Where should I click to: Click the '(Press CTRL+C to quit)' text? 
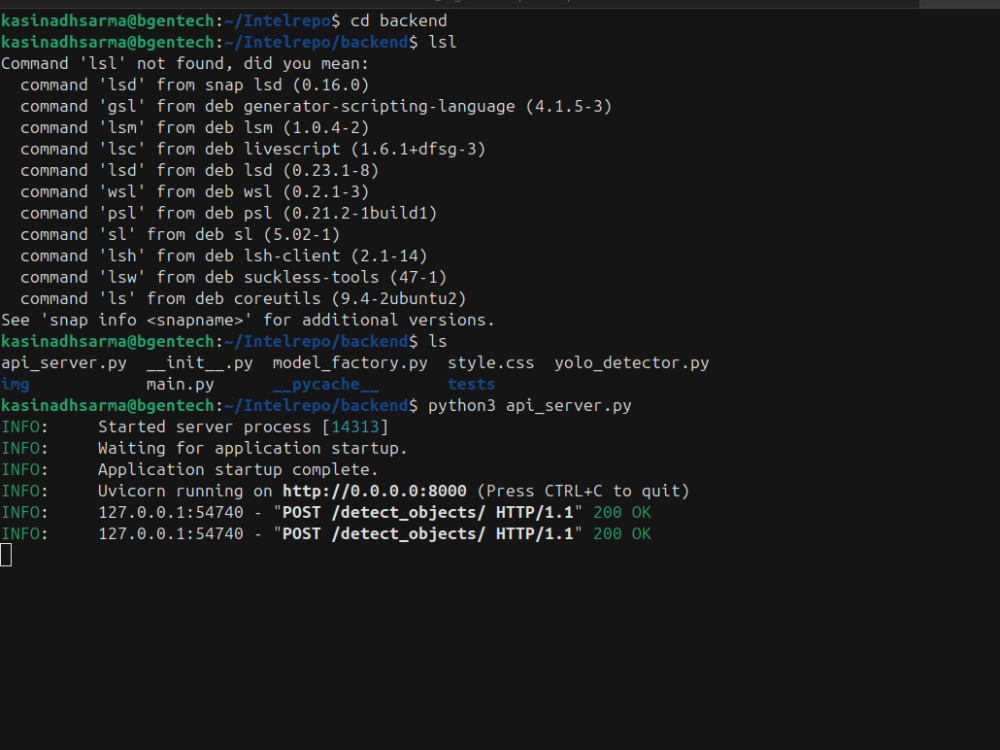pyautogui.click(x=583, y=491)
